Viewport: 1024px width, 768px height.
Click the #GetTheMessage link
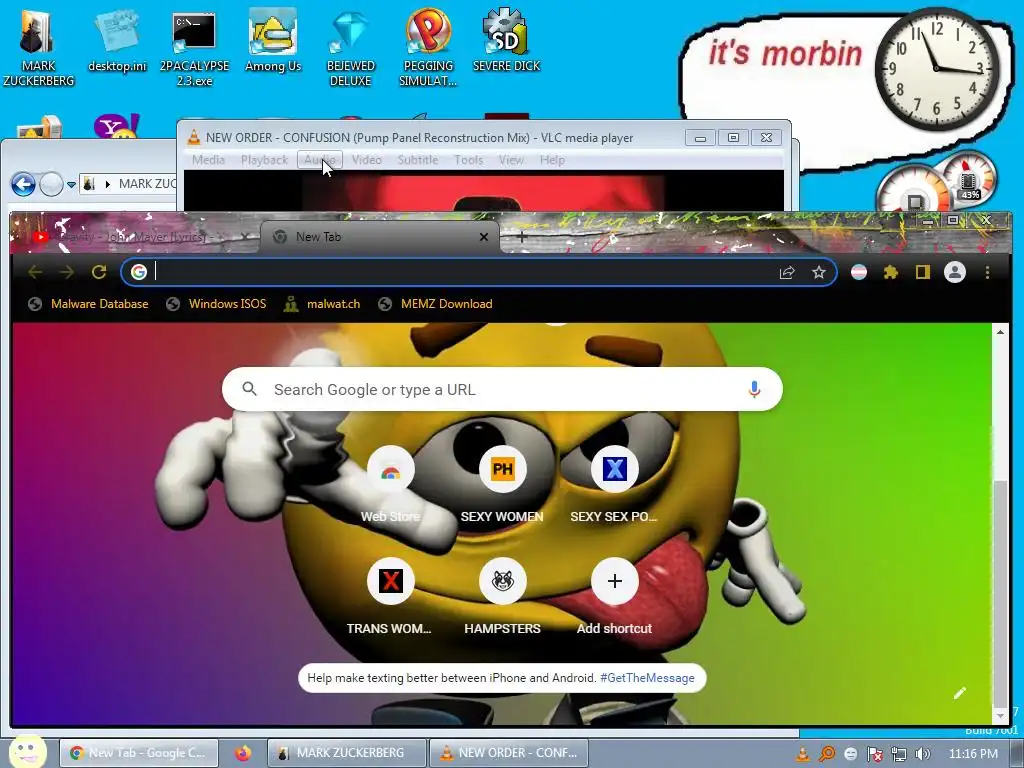[x=647, y=678]
